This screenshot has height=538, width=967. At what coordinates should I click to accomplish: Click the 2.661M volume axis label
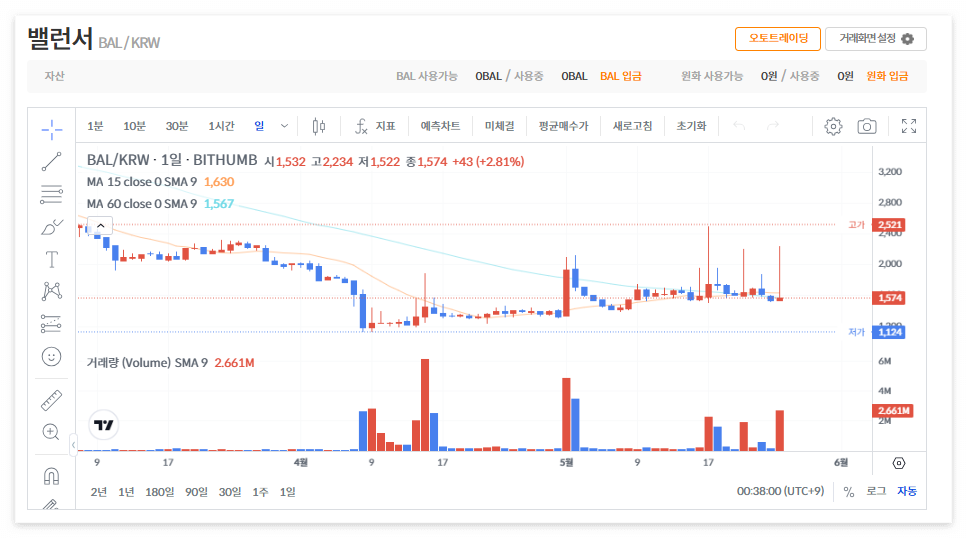(892, 411)
